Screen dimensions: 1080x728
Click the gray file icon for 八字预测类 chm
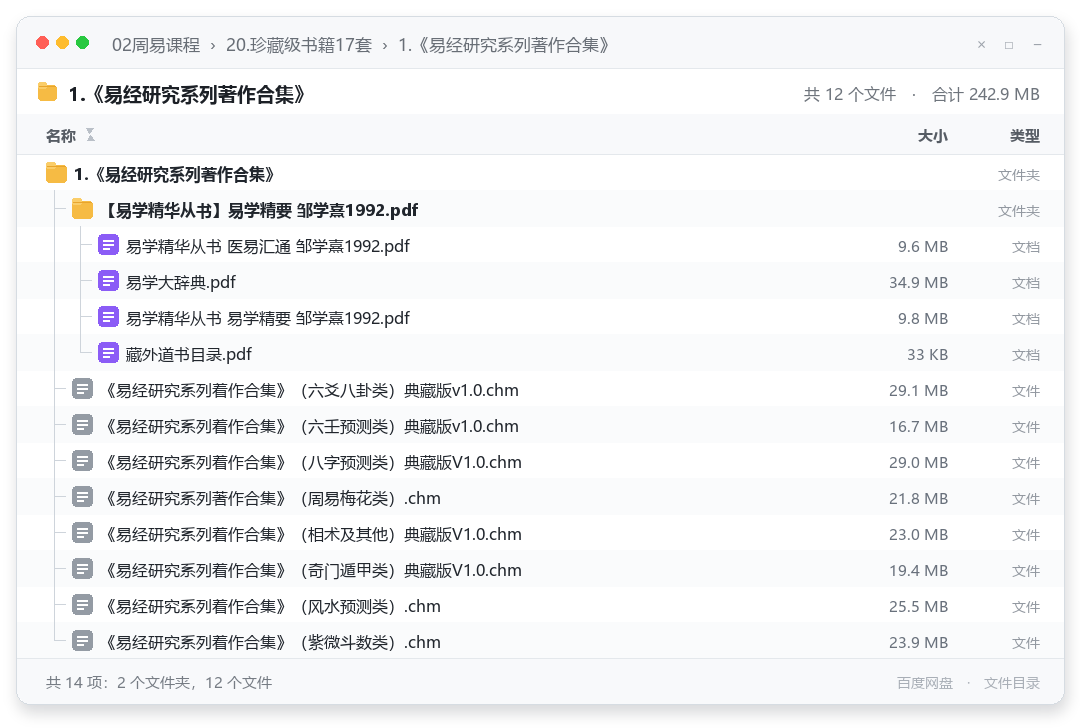(82, 461)
